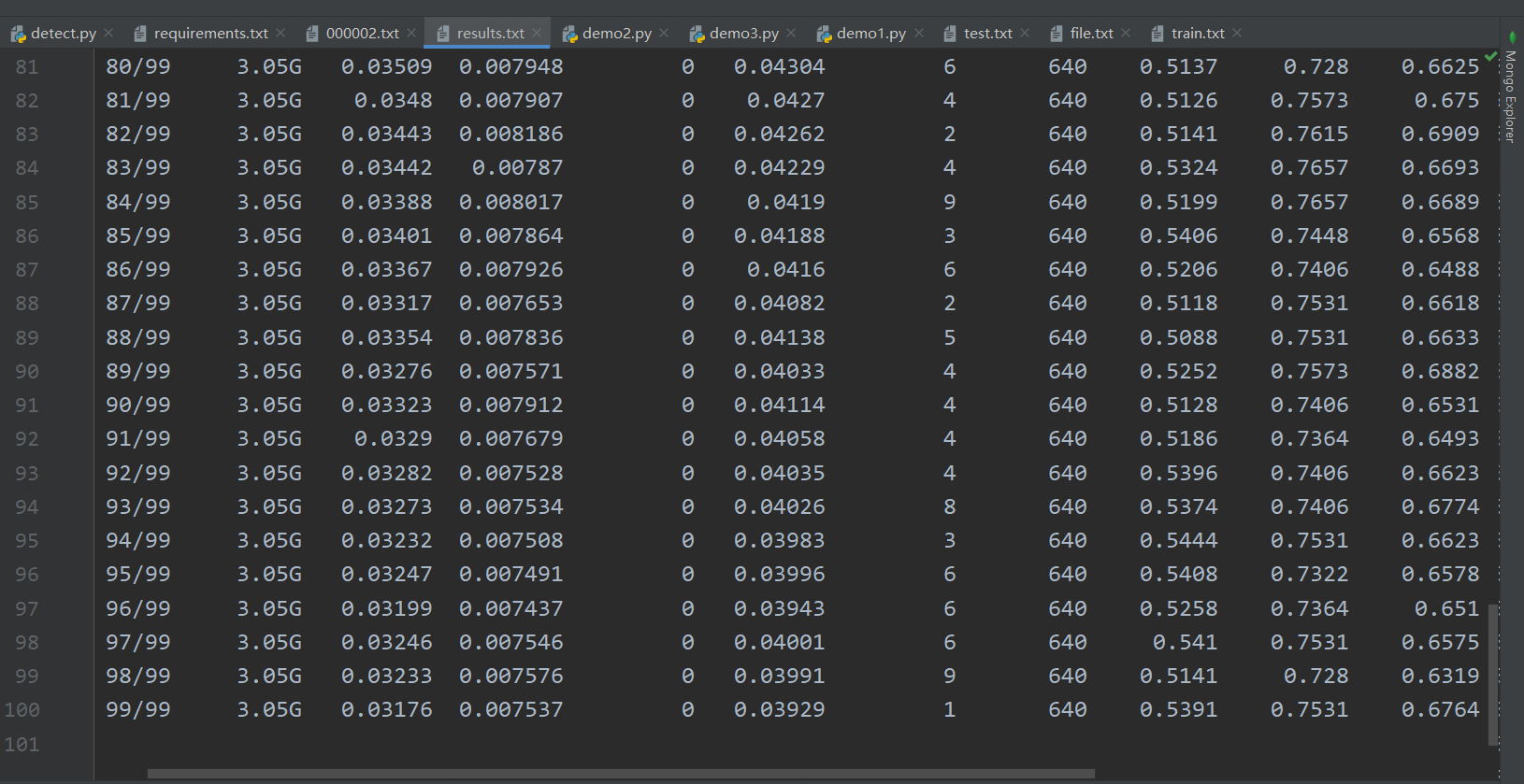
Task: Close the demo1.py tab
Action: tap(919, 33)
